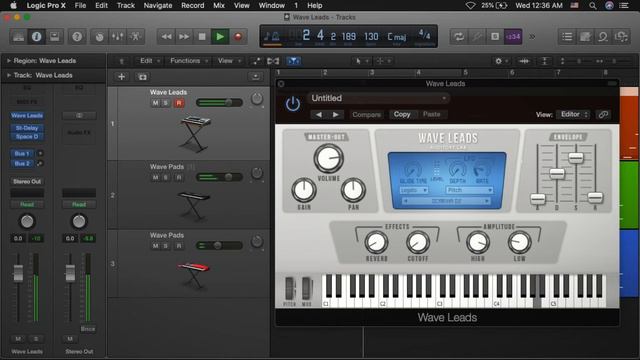Open Smart Controls knob icon
640x360 pixels.
click(99, 37)
